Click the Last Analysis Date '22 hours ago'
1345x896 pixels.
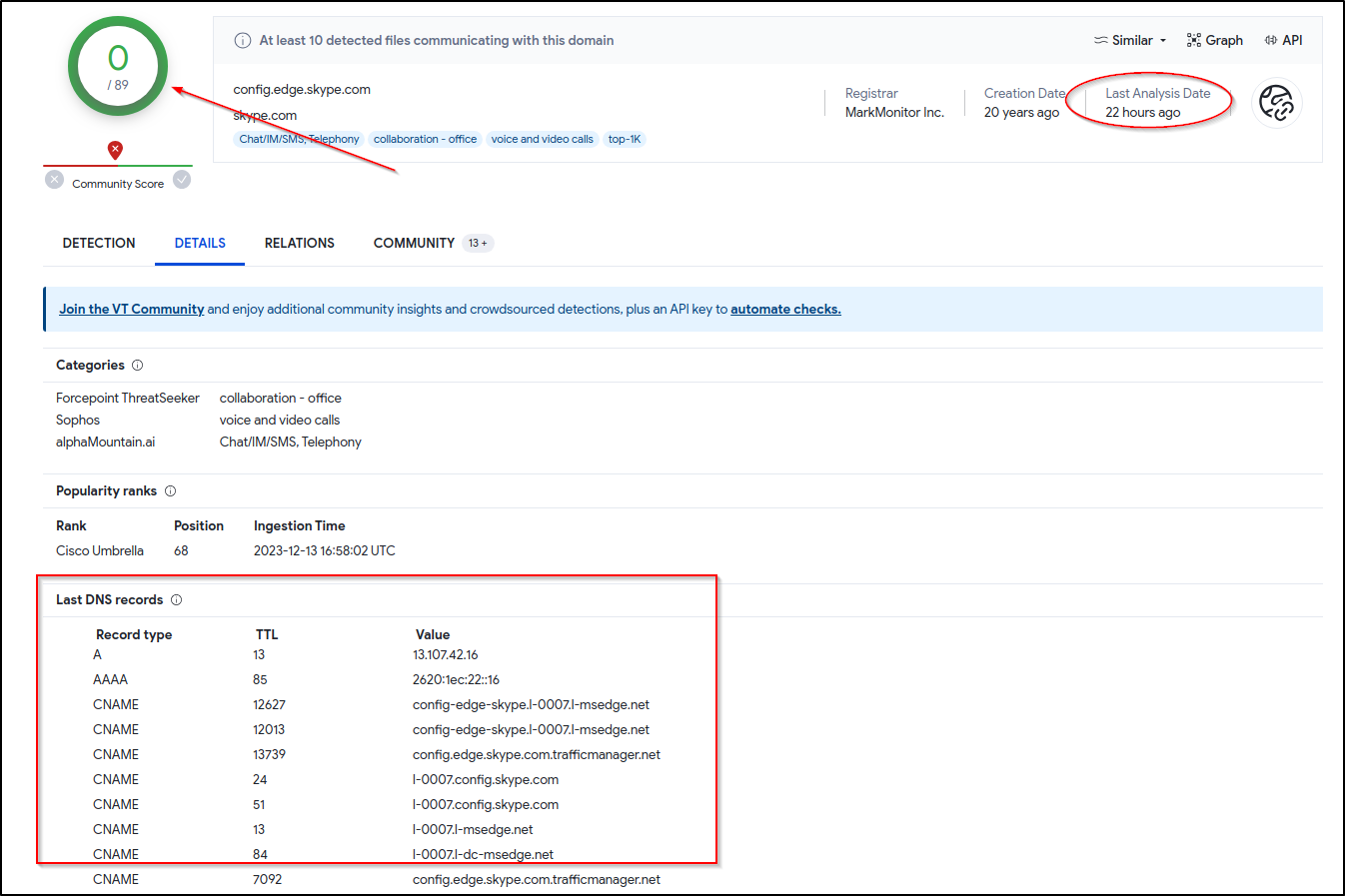point(1142,113)
